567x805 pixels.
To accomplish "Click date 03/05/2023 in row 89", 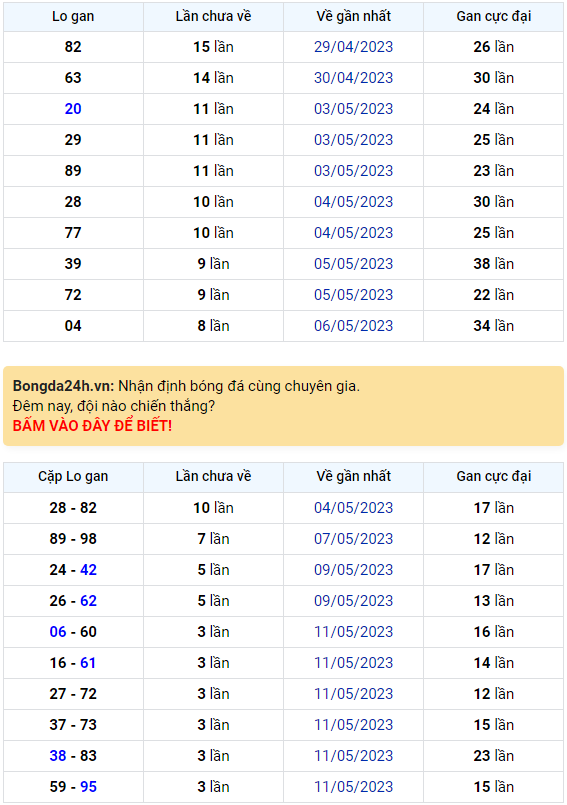I will click(353, 170).
